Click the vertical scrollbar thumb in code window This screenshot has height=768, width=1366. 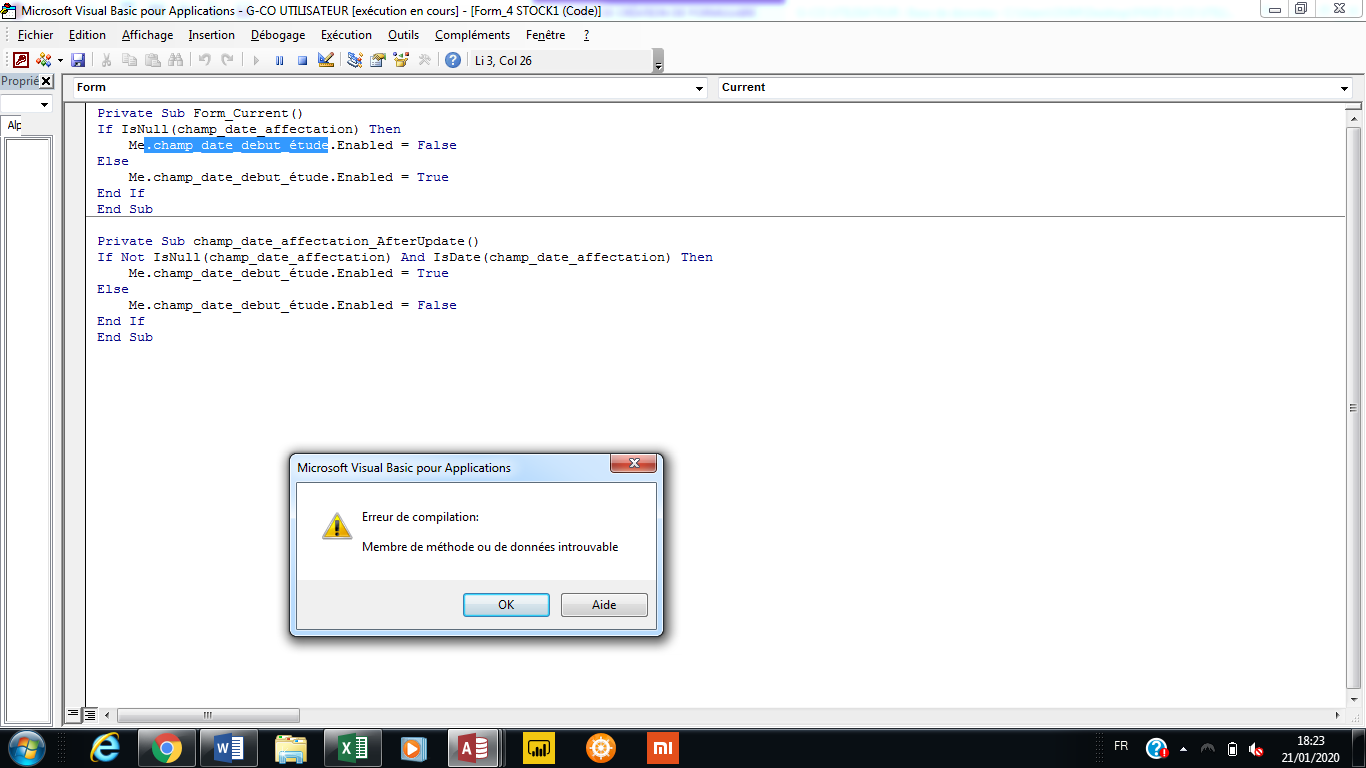1353,408
